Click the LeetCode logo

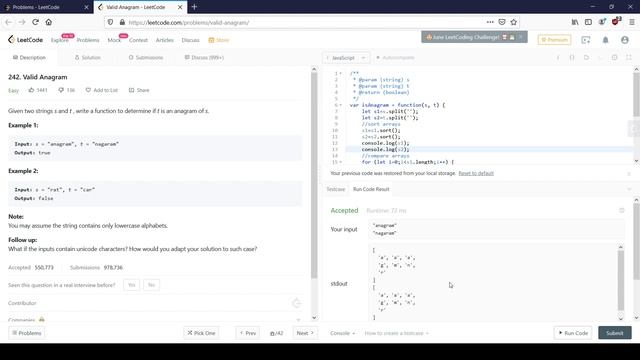[x=25, y=40]
